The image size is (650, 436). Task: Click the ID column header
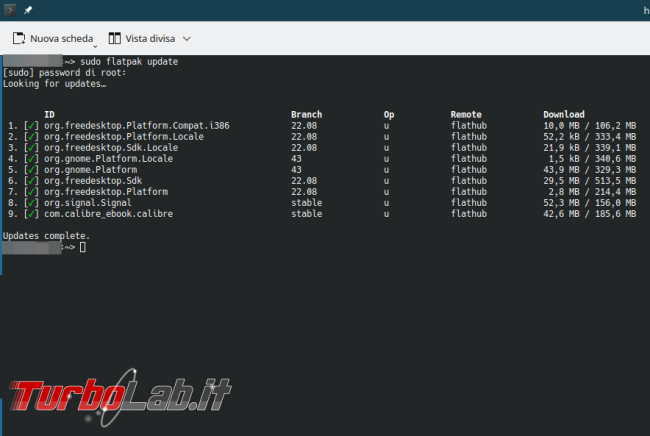pos(49,114)
